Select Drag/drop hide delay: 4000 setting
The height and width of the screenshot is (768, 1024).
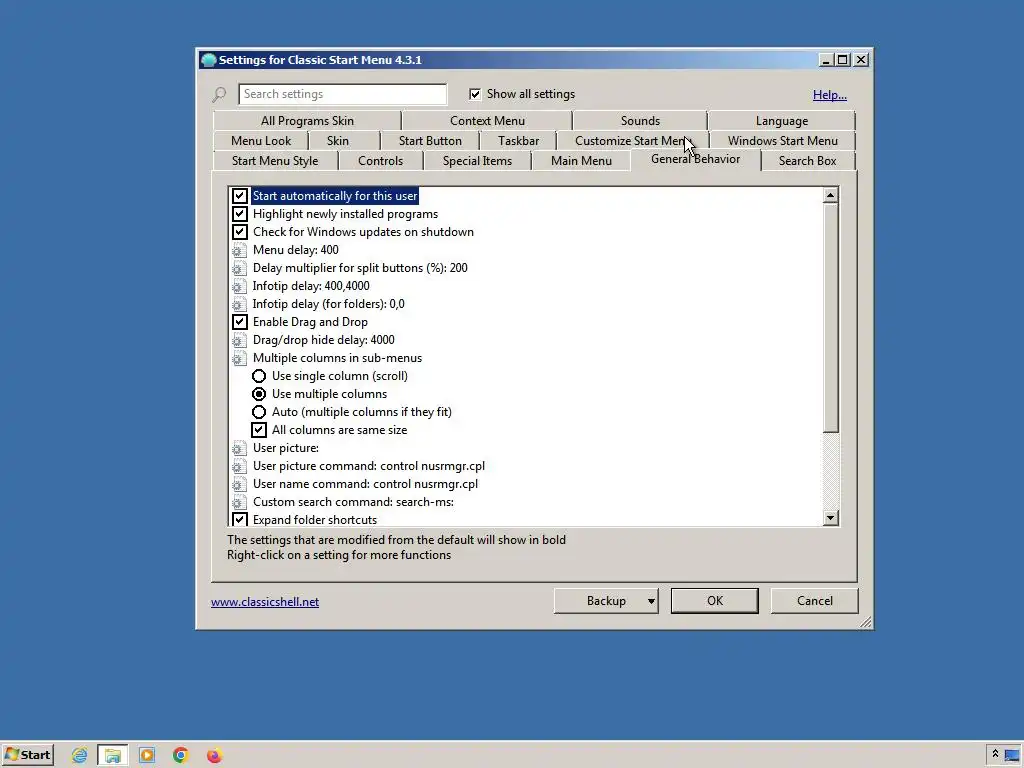323,340
